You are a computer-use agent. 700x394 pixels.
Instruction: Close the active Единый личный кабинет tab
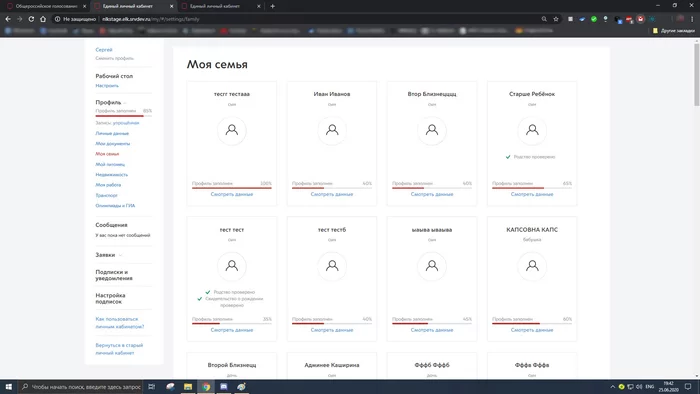pyautogui.click(x=171, y=6)
